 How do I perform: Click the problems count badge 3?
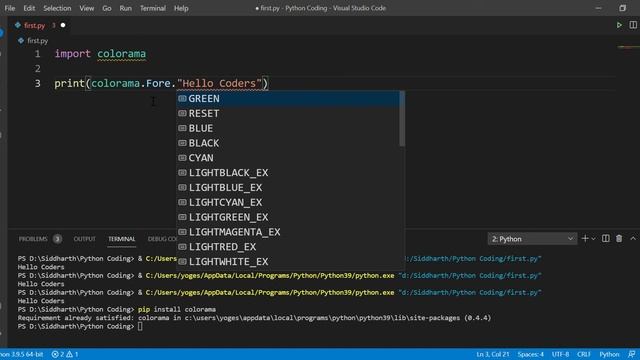(x=57, y=239)
